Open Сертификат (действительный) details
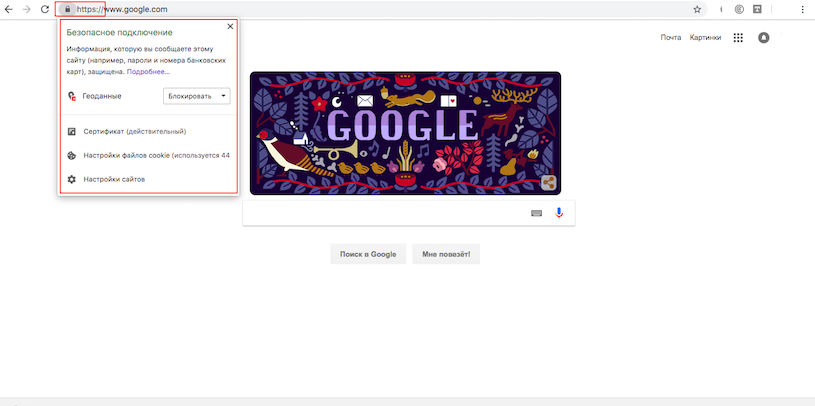815x406 pixels. (x=134, y=131)
